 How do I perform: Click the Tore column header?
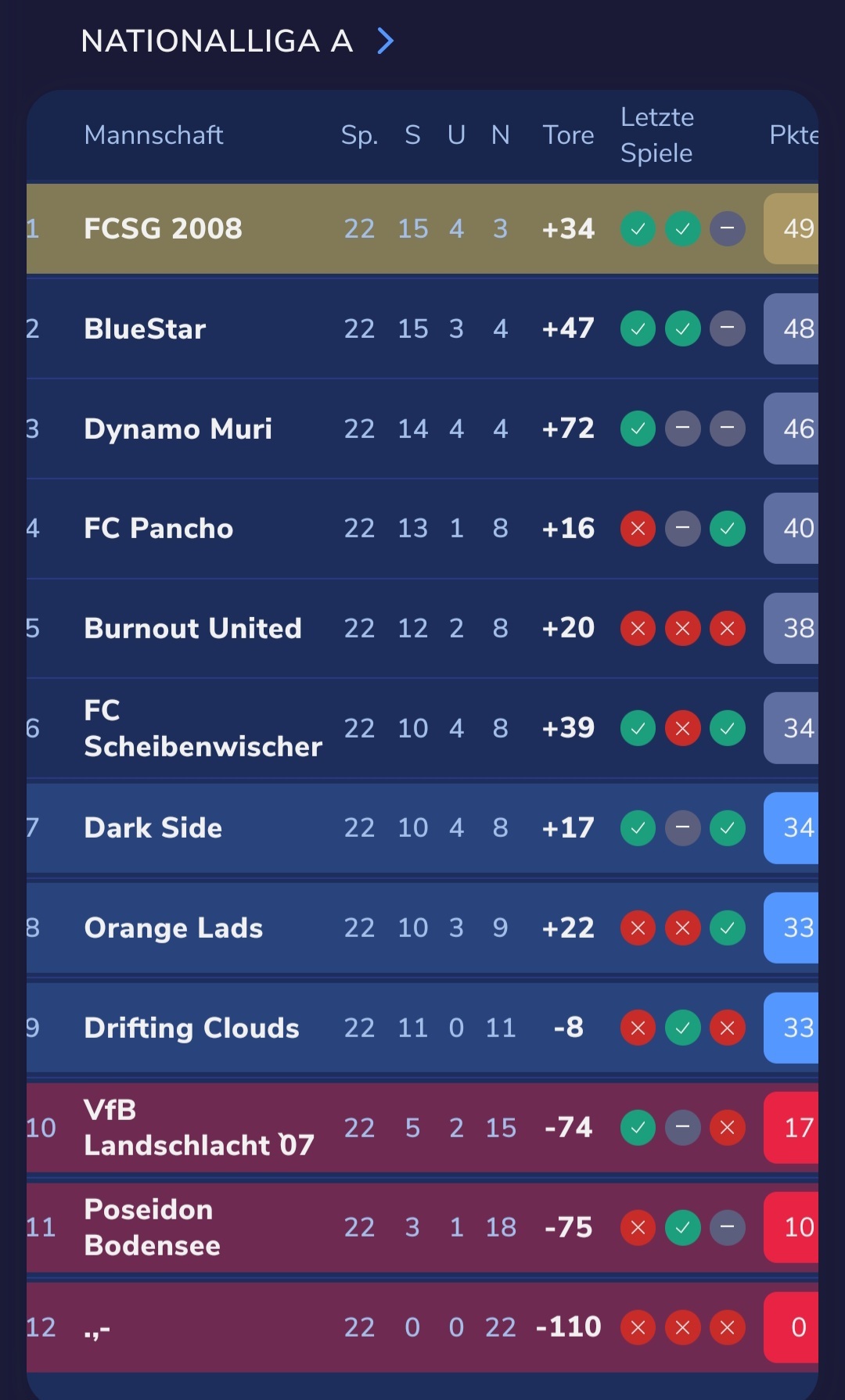[568, 135]
